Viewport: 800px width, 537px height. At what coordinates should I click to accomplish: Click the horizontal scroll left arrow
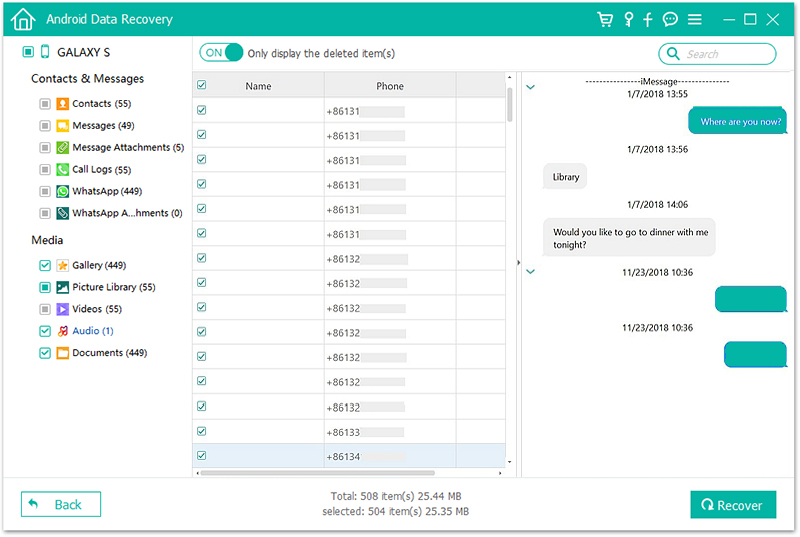pyautogui.click(x=197, y=474)
